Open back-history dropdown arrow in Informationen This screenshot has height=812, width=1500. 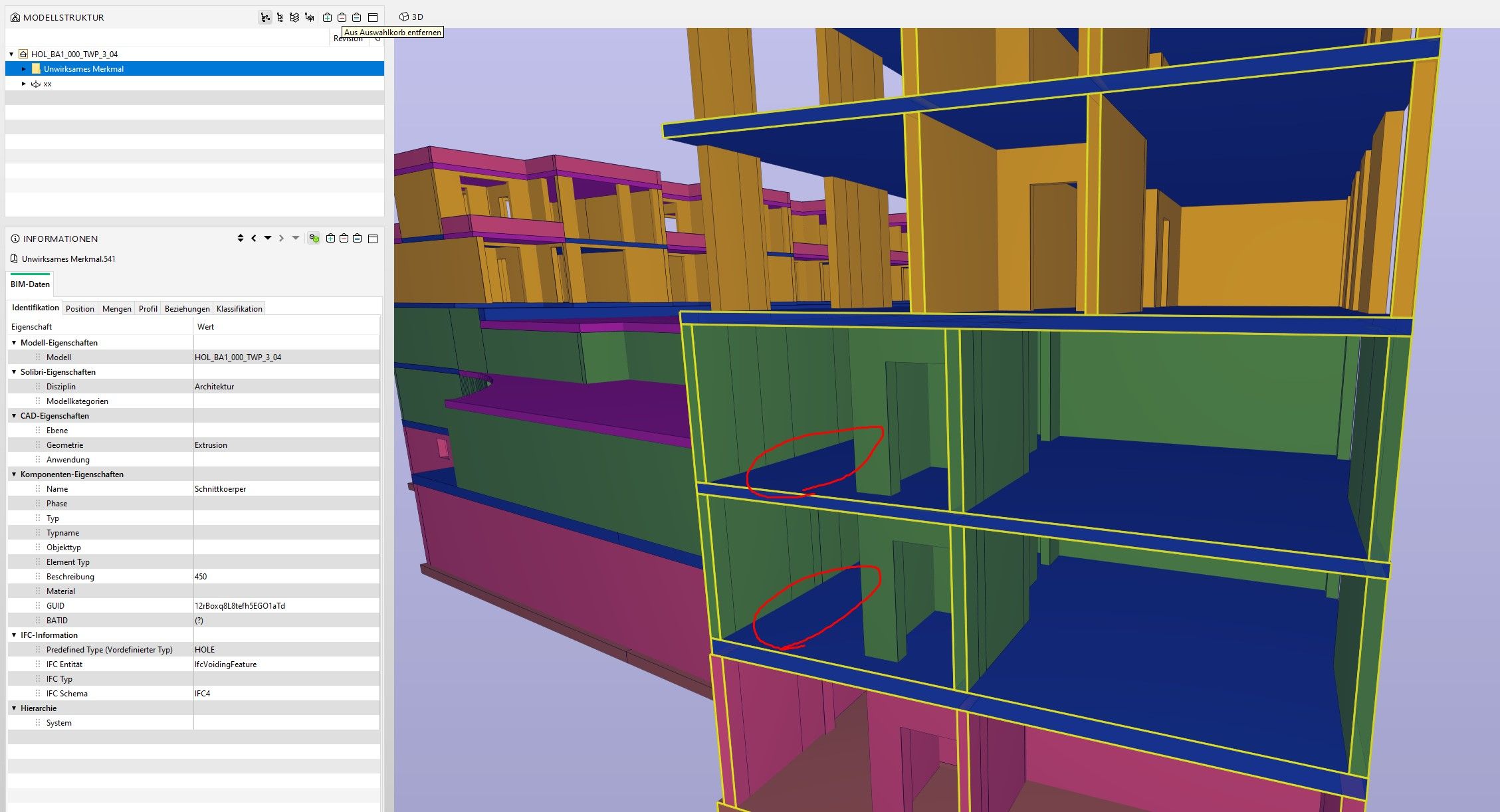pyautogui.click(x=267, y=238)
